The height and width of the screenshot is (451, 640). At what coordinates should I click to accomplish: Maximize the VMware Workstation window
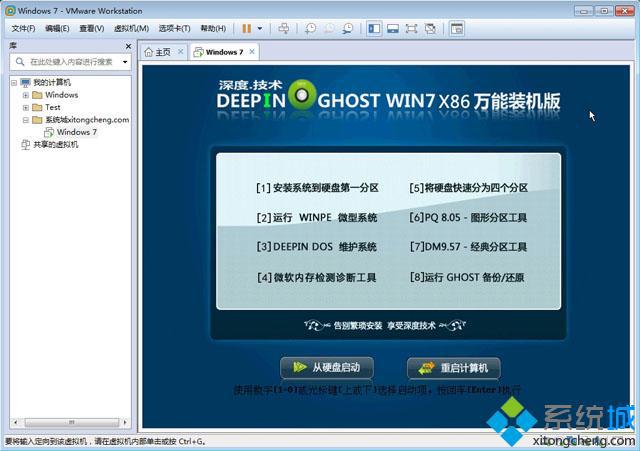pos(604,11)
